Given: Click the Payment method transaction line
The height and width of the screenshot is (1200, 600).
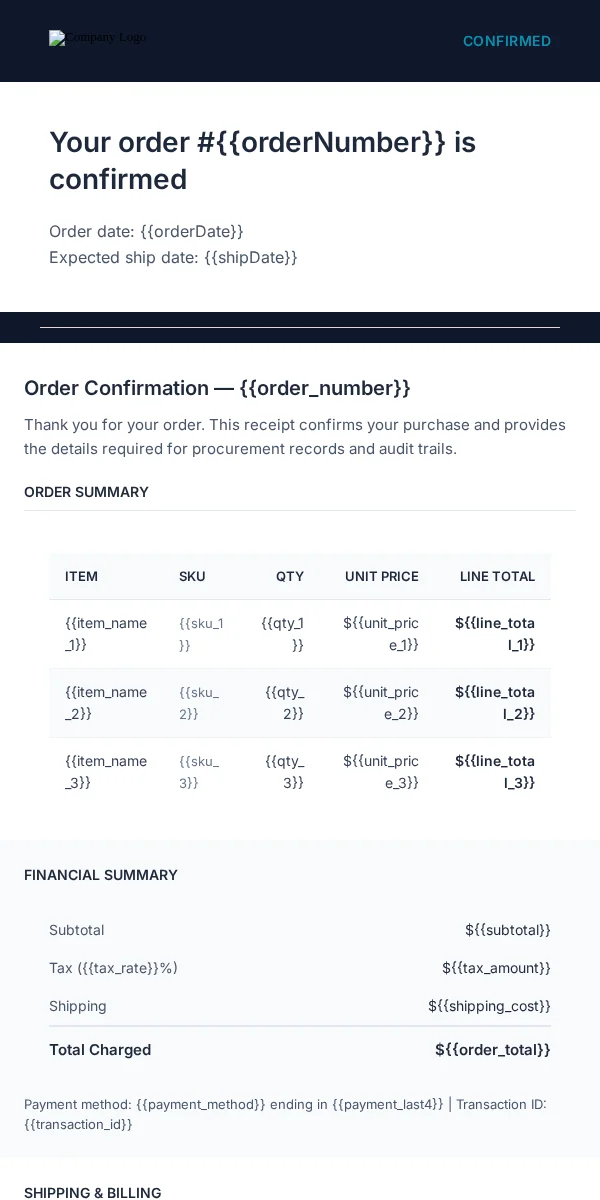Looking at the screenshot, I should point(285,1114).
